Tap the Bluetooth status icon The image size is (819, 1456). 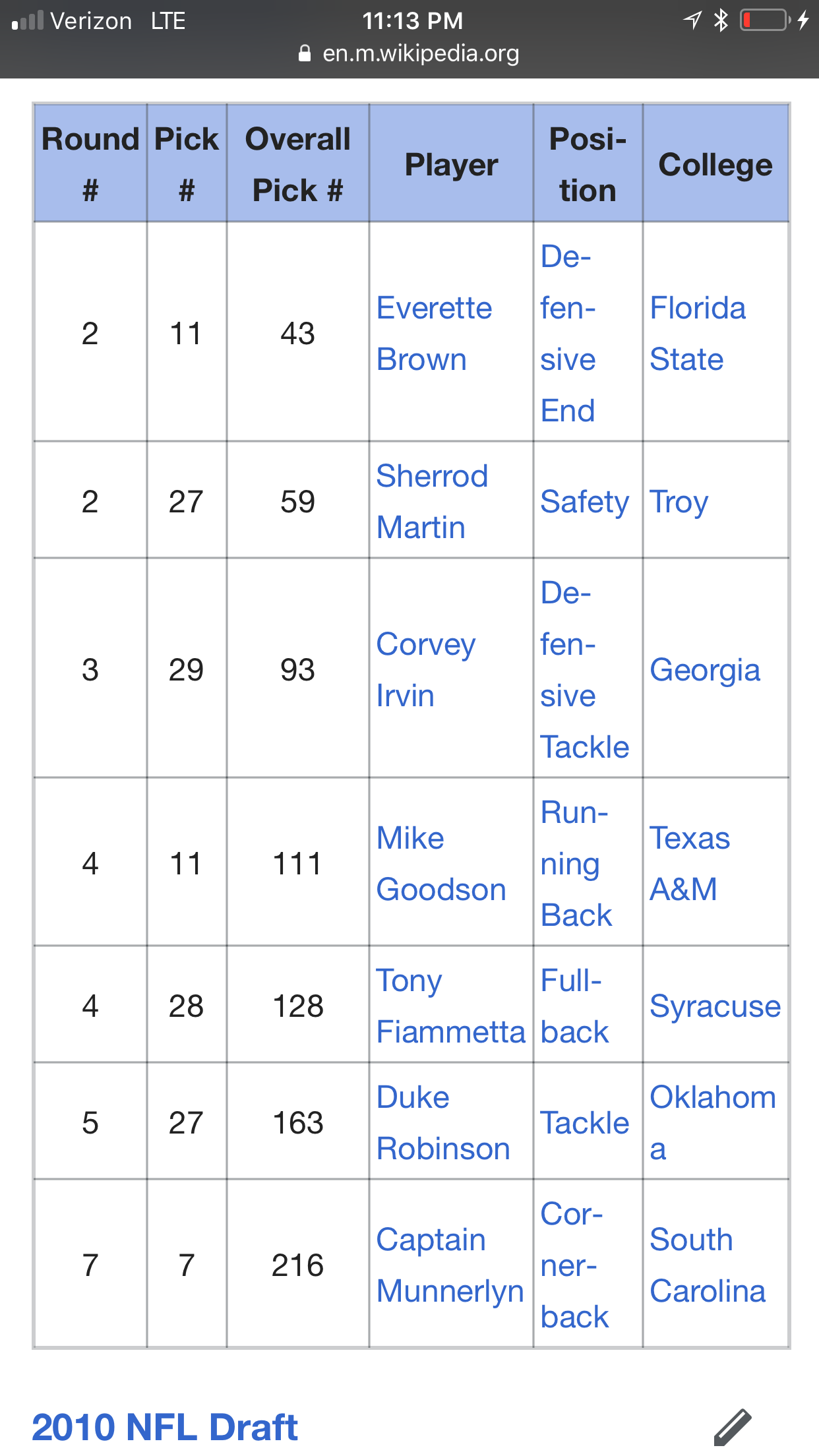pos(721,20)
